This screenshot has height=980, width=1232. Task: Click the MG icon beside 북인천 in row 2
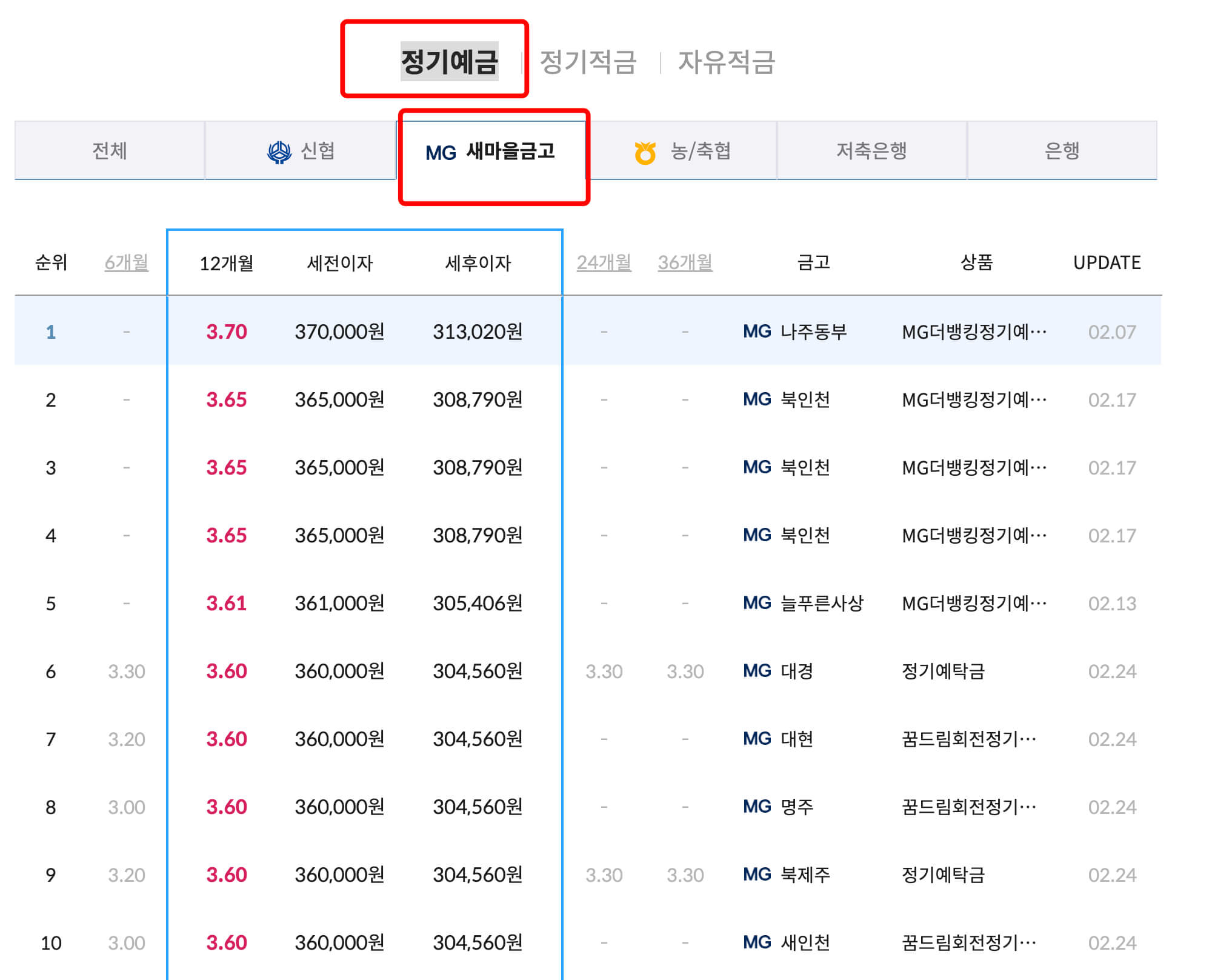pyautogui.click(x=758, y=399)
